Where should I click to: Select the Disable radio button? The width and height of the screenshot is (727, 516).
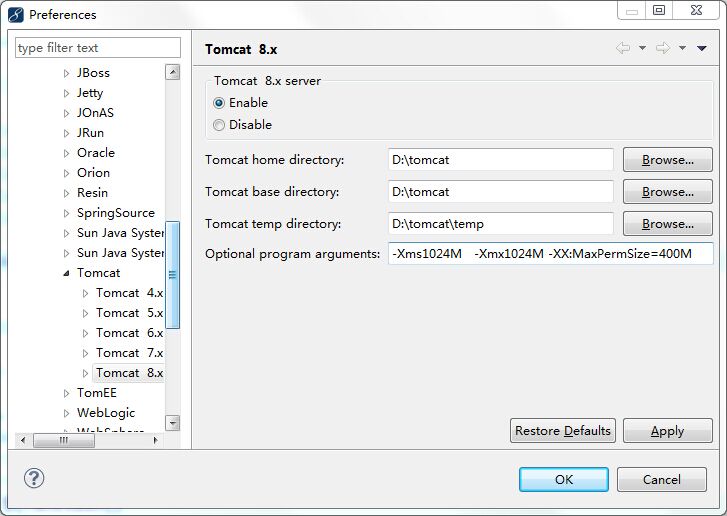pos(219,125)
